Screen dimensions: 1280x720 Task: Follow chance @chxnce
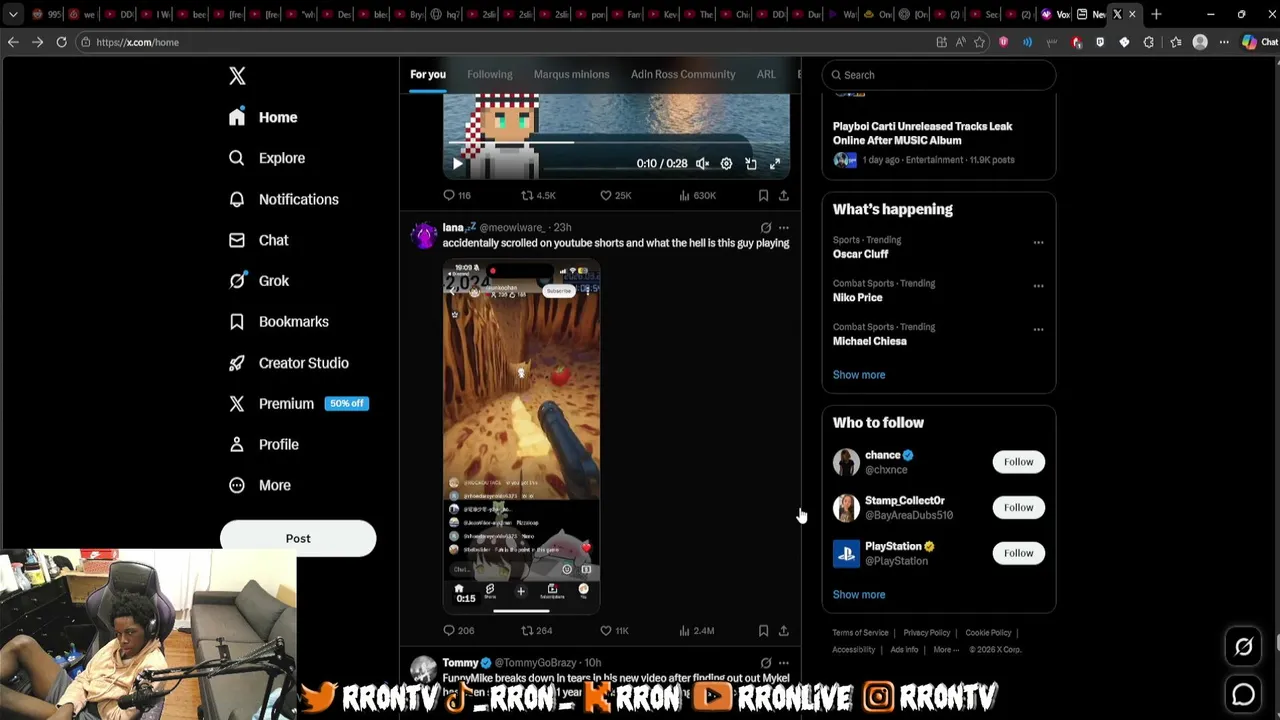(x=1018, y=462)
